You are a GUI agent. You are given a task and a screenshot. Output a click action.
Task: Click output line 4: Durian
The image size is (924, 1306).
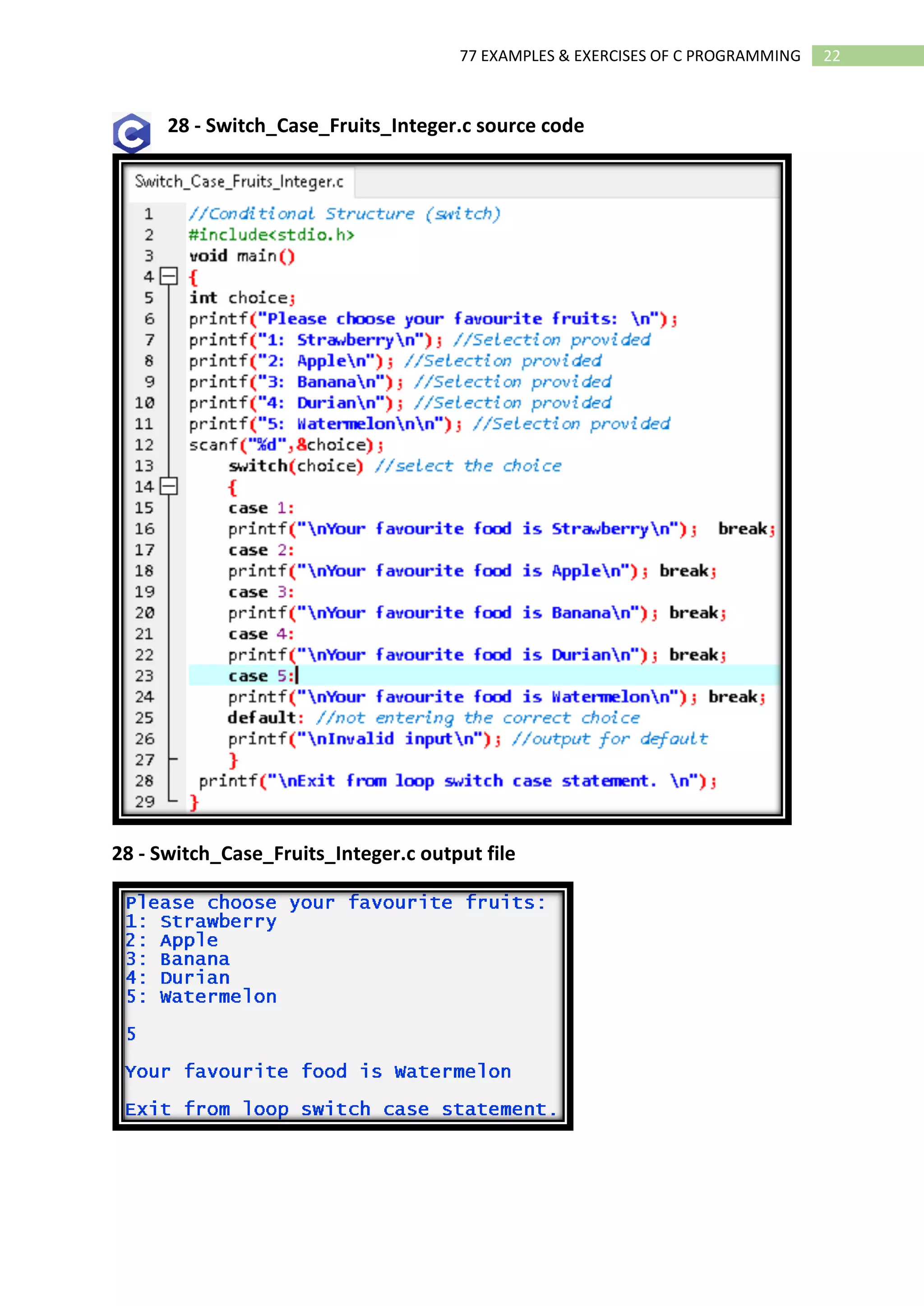(177, 978)
